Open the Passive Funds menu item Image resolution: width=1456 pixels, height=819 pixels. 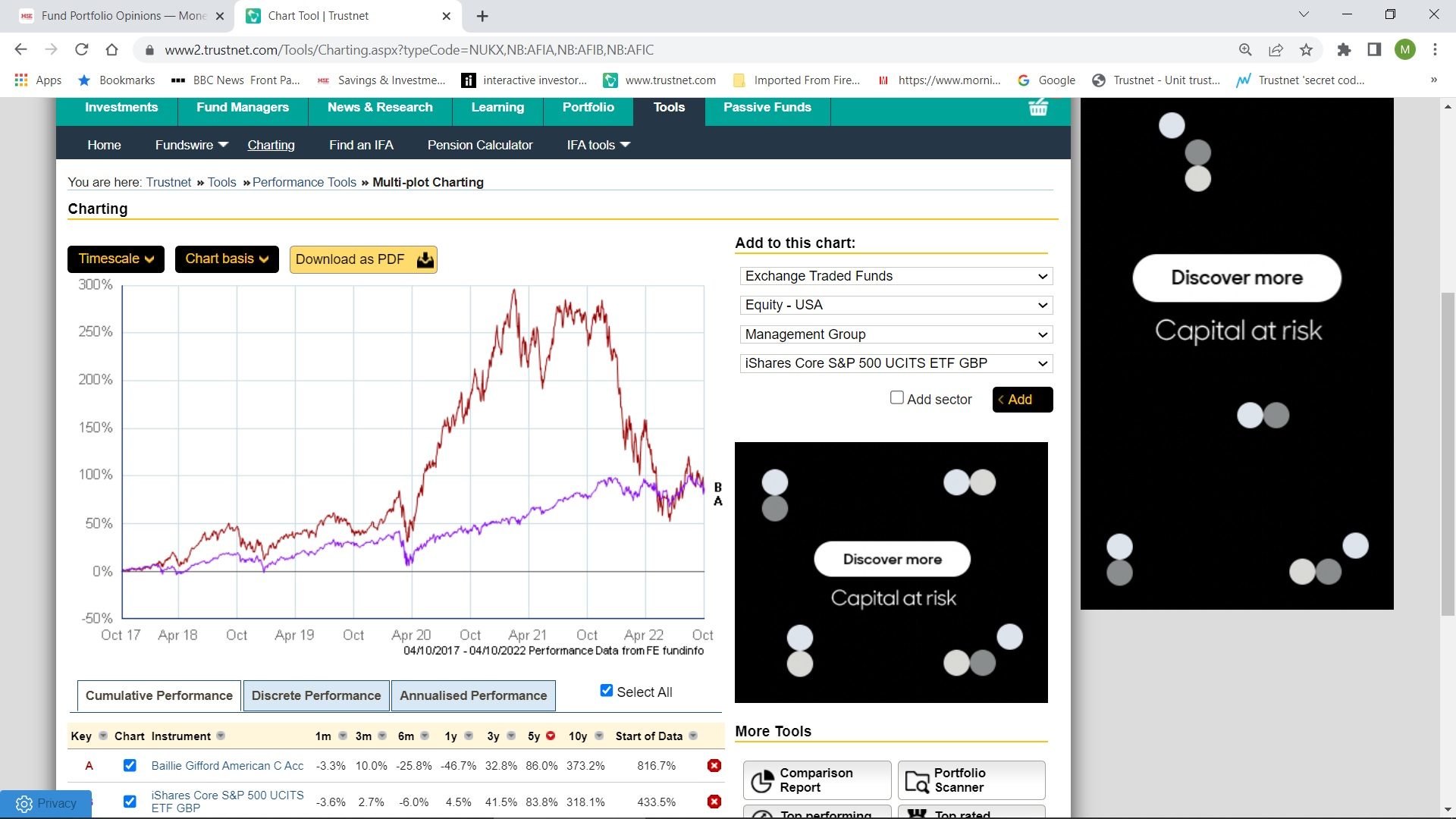click(x=767, y=108)
